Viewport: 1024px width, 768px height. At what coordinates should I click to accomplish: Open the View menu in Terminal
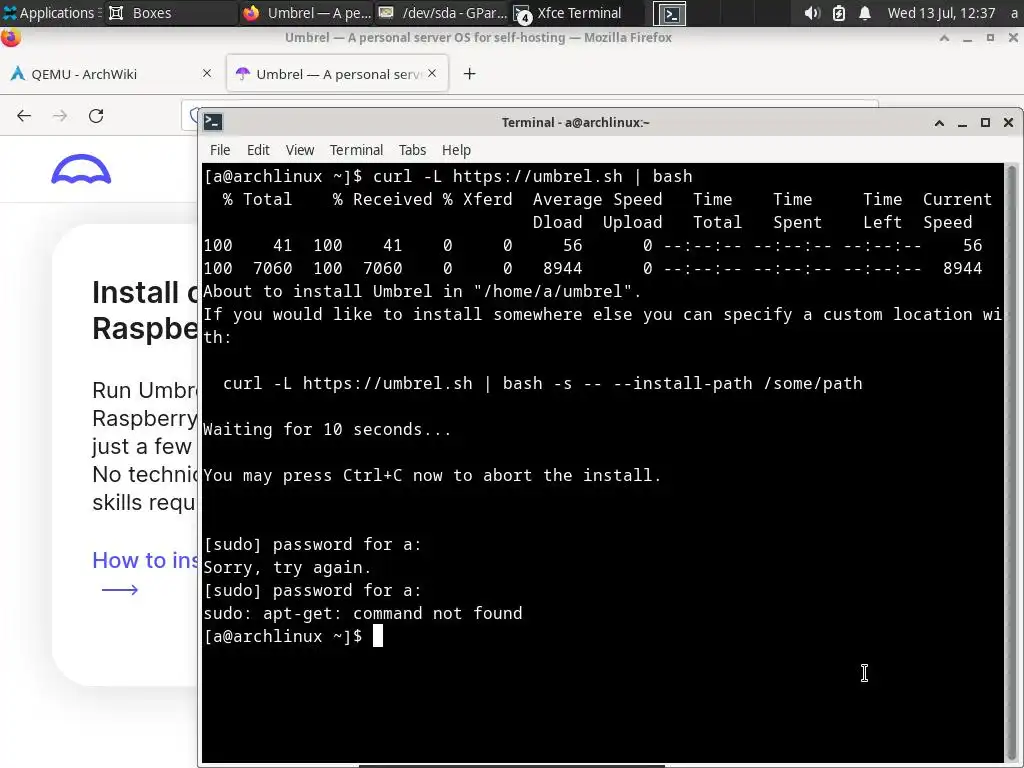pyautogui.click(x=300, y=150)
